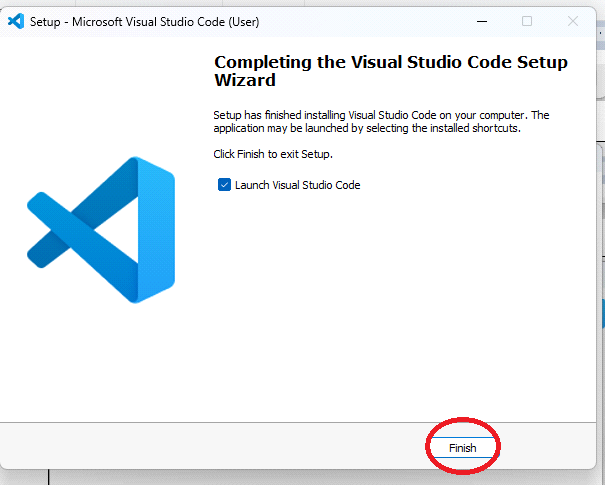Image resolution: width=605 pixels, height=485 pixels.
Task: Click the "Click Finish to exit Setup." text
Action: (272, 154)
